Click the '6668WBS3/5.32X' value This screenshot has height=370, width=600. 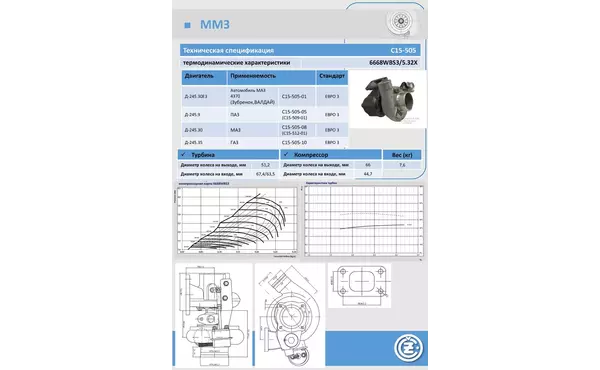click(393, 63)
